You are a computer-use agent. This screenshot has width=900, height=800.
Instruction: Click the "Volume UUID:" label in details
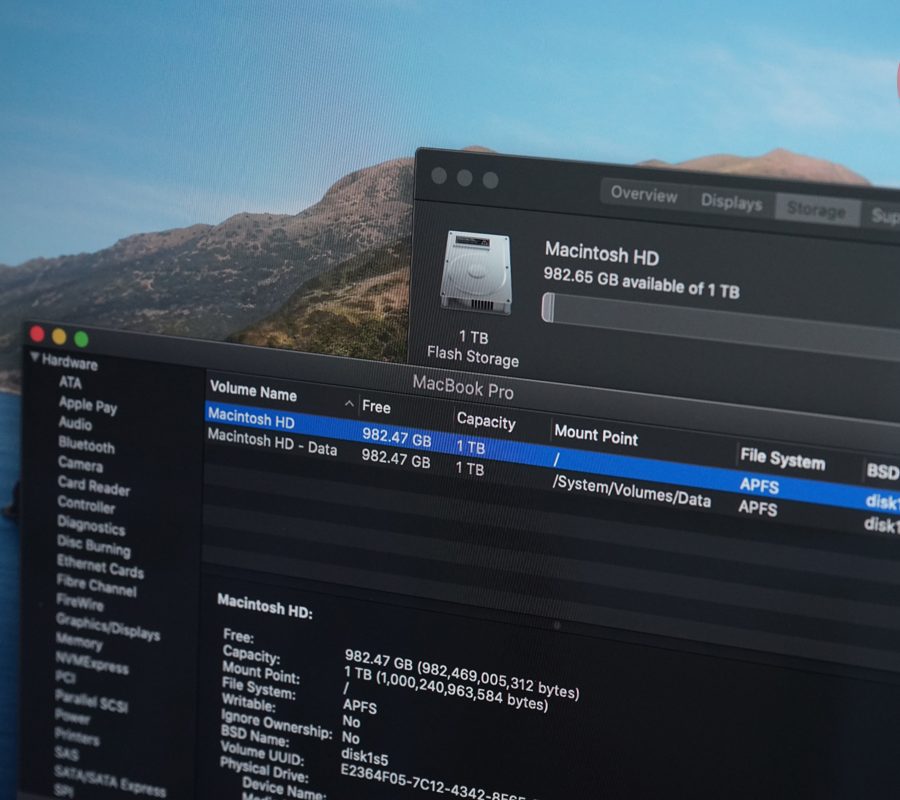click(x=262, y=753)
